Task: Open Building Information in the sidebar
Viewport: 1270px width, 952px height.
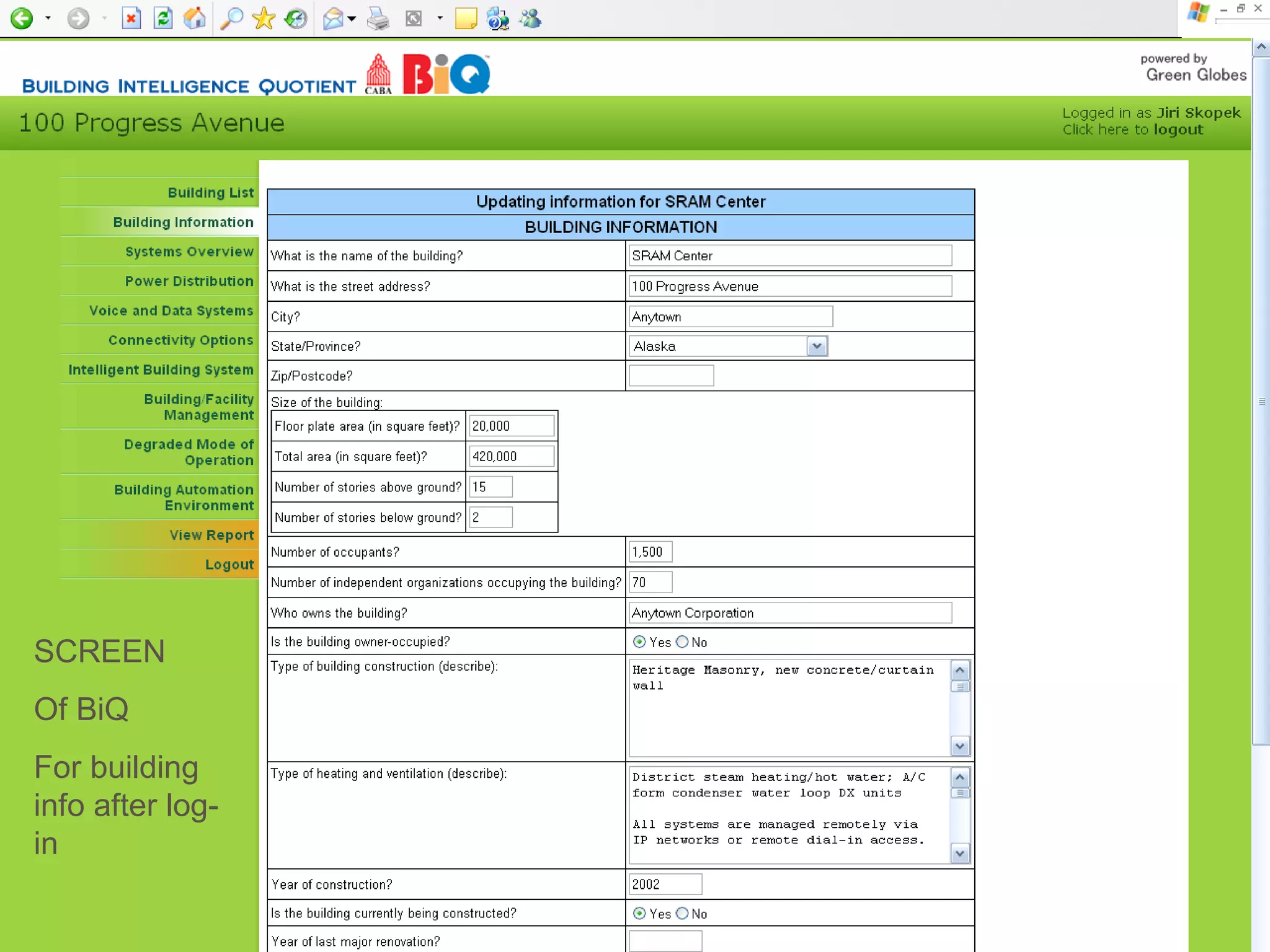Action: [183, 223]
